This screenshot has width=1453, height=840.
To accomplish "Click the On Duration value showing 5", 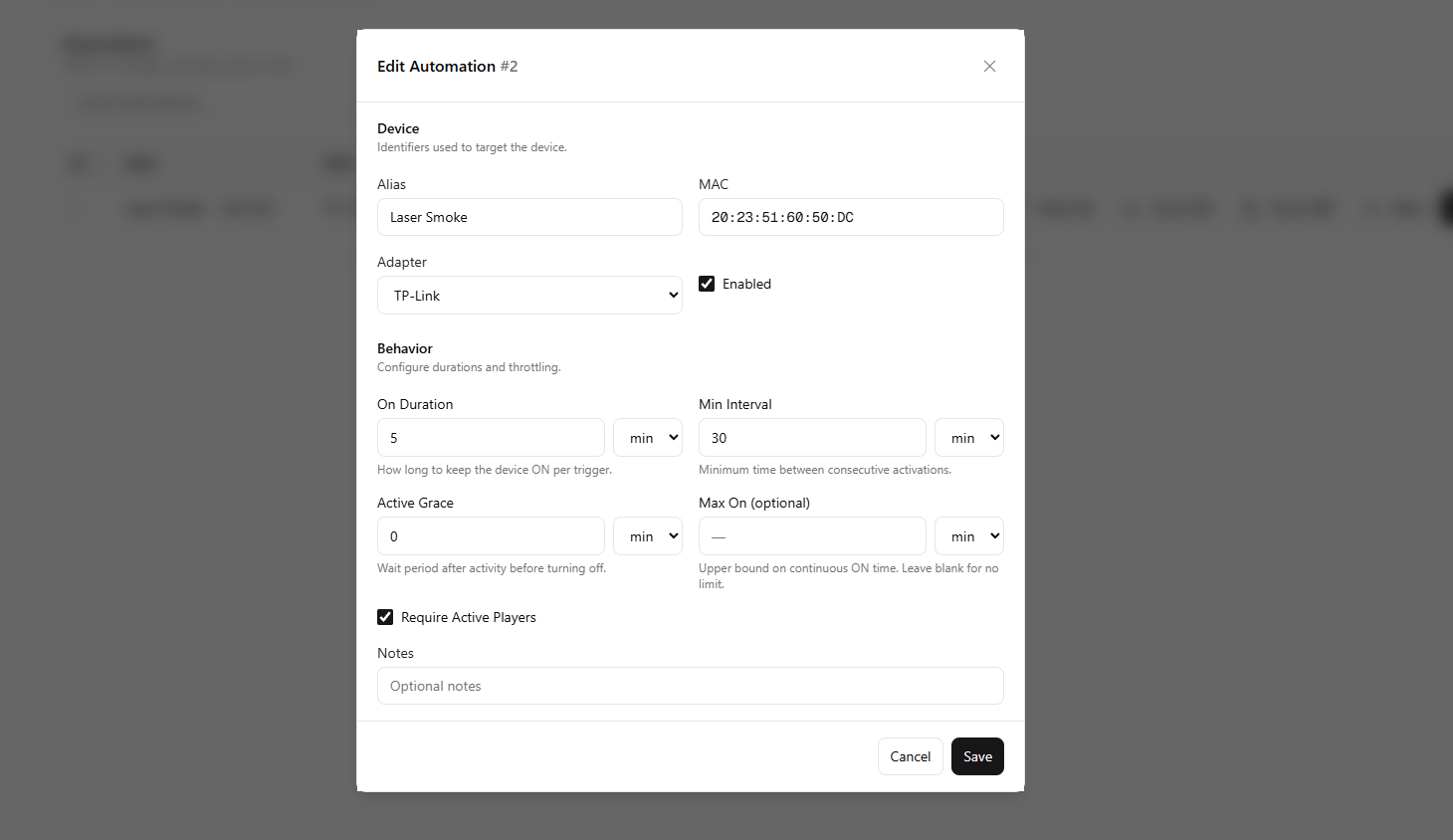I will tap(491, 437).
